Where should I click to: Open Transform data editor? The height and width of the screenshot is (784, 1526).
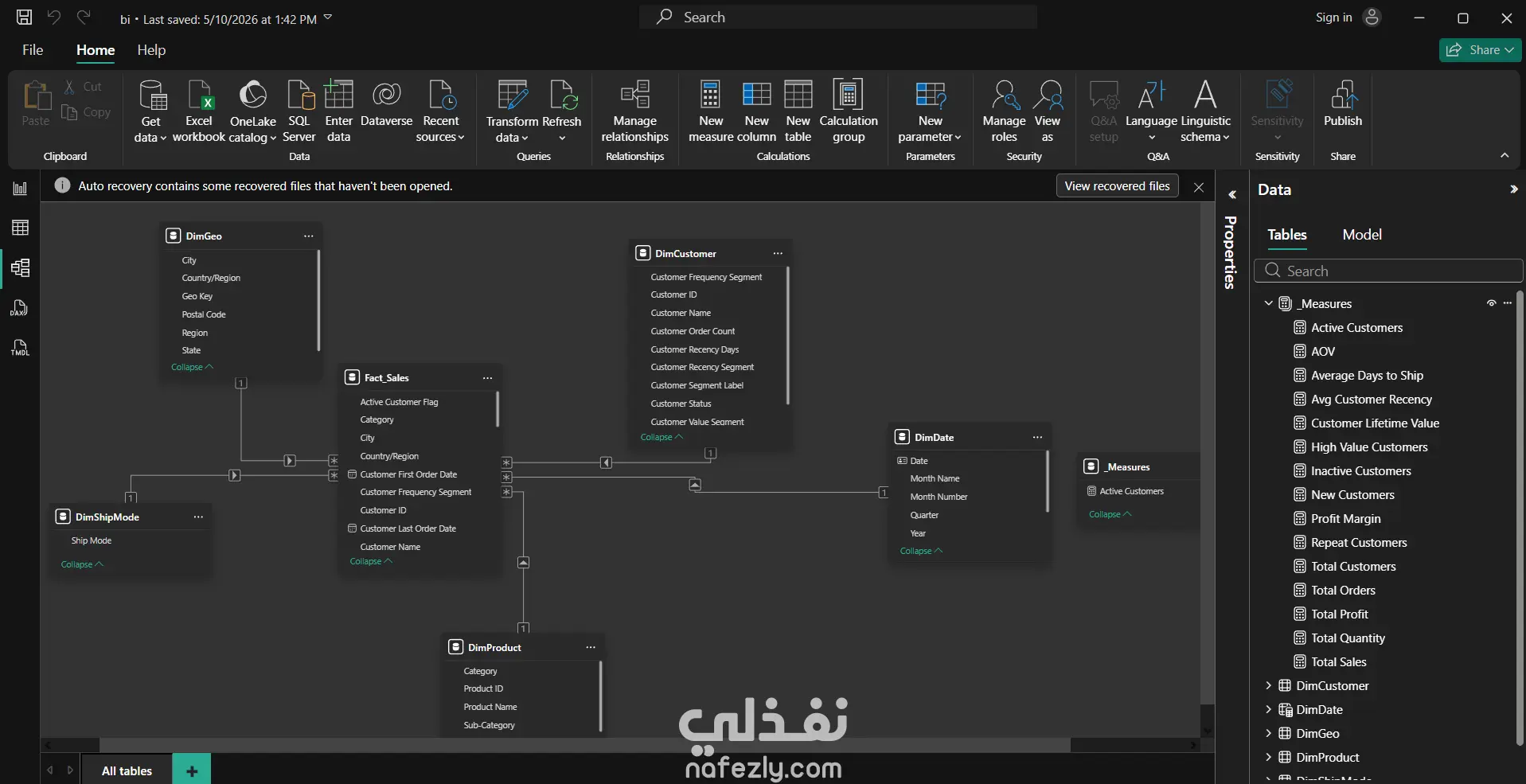click(512, 111)
